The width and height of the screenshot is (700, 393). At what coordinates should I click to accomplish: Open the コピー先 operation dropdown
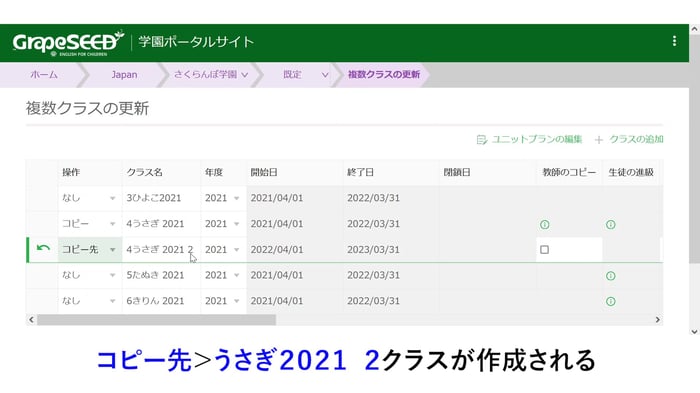112,250
